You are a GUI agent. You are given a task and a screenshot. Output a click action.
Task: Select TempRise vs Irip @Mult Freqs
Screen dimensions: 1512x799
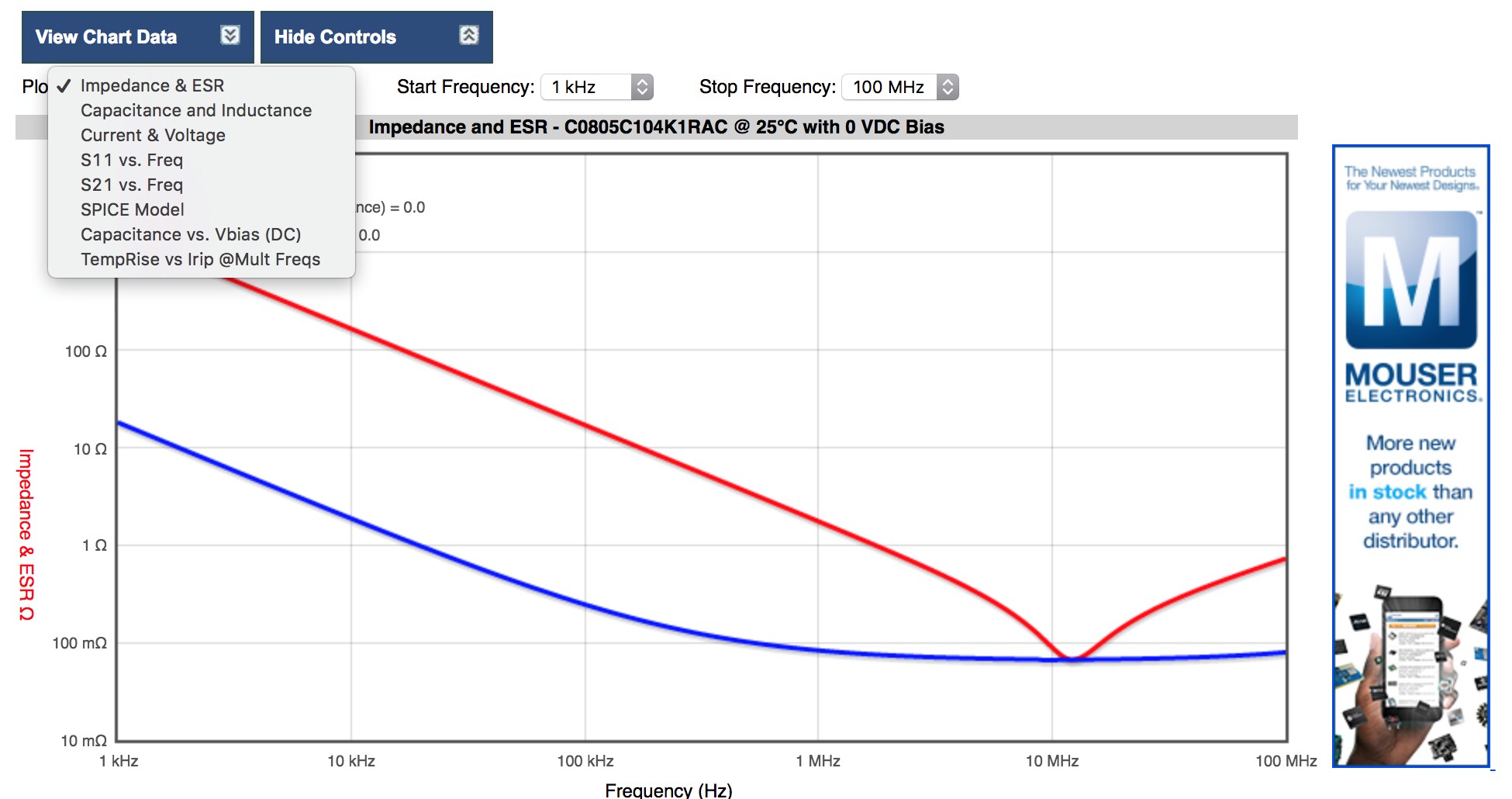[200, 259]
